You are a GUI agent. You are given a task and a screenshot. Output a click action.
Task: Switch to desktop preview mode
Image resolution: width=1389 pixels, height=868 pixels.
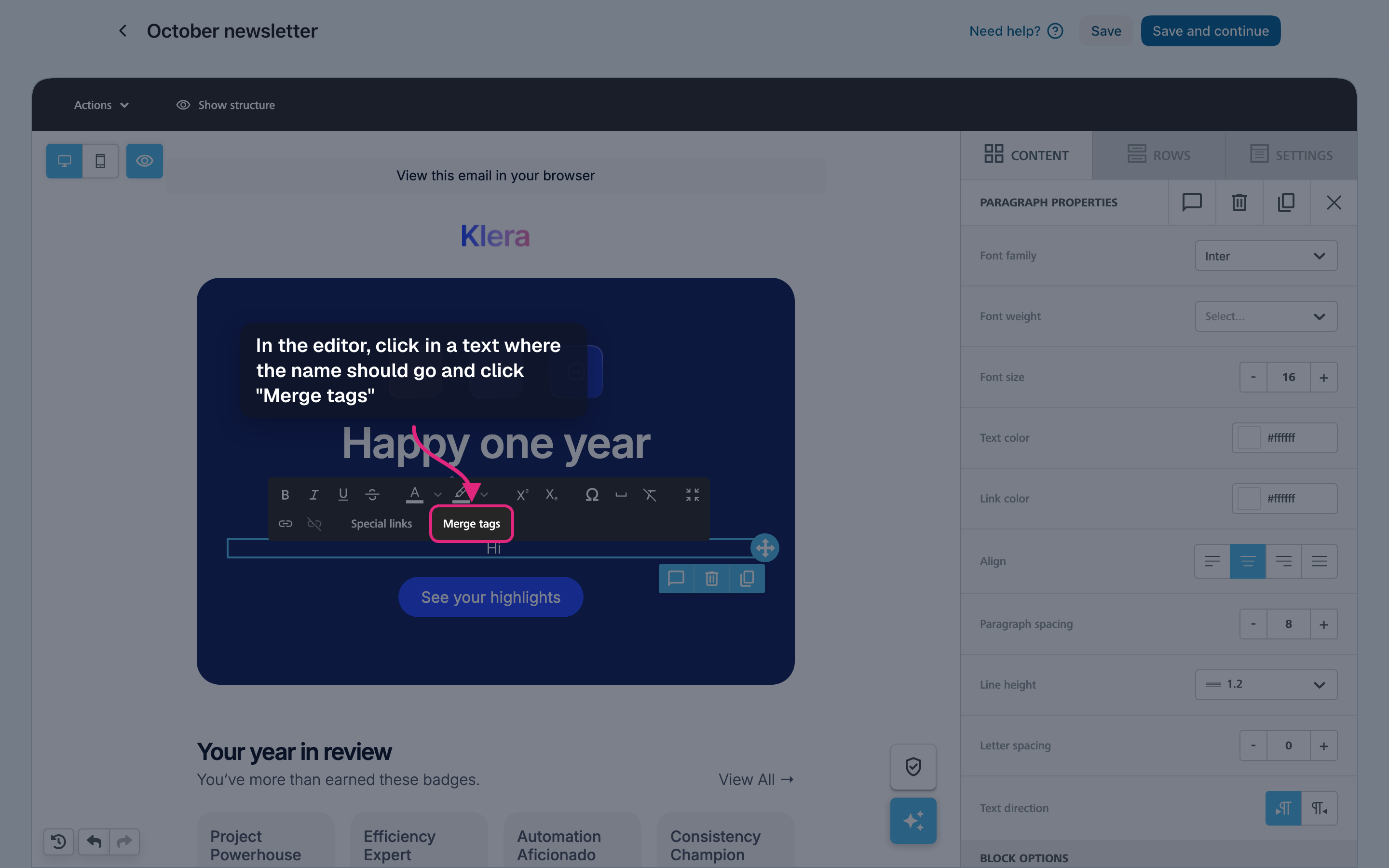[64, 161]
